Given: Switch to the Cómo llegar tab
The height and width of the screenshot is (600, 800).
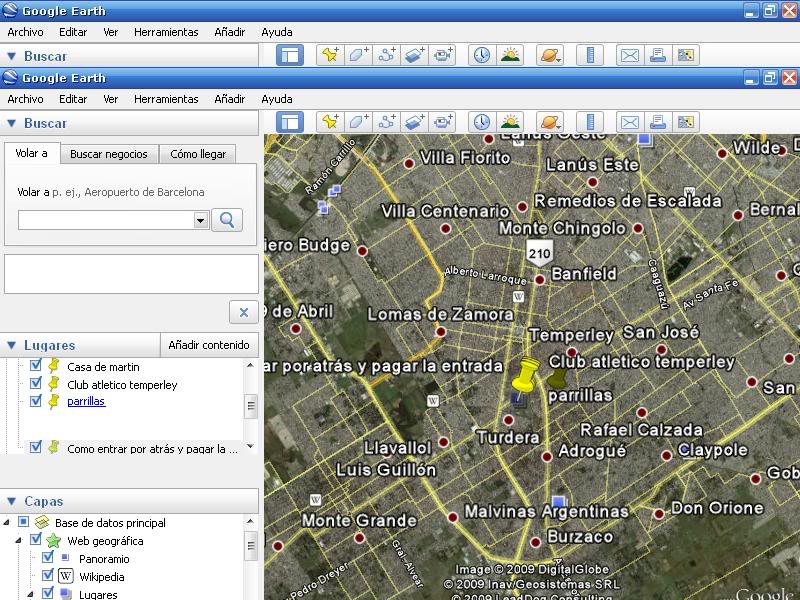Looking at the screenshot, I should click(x=198, y=154).
